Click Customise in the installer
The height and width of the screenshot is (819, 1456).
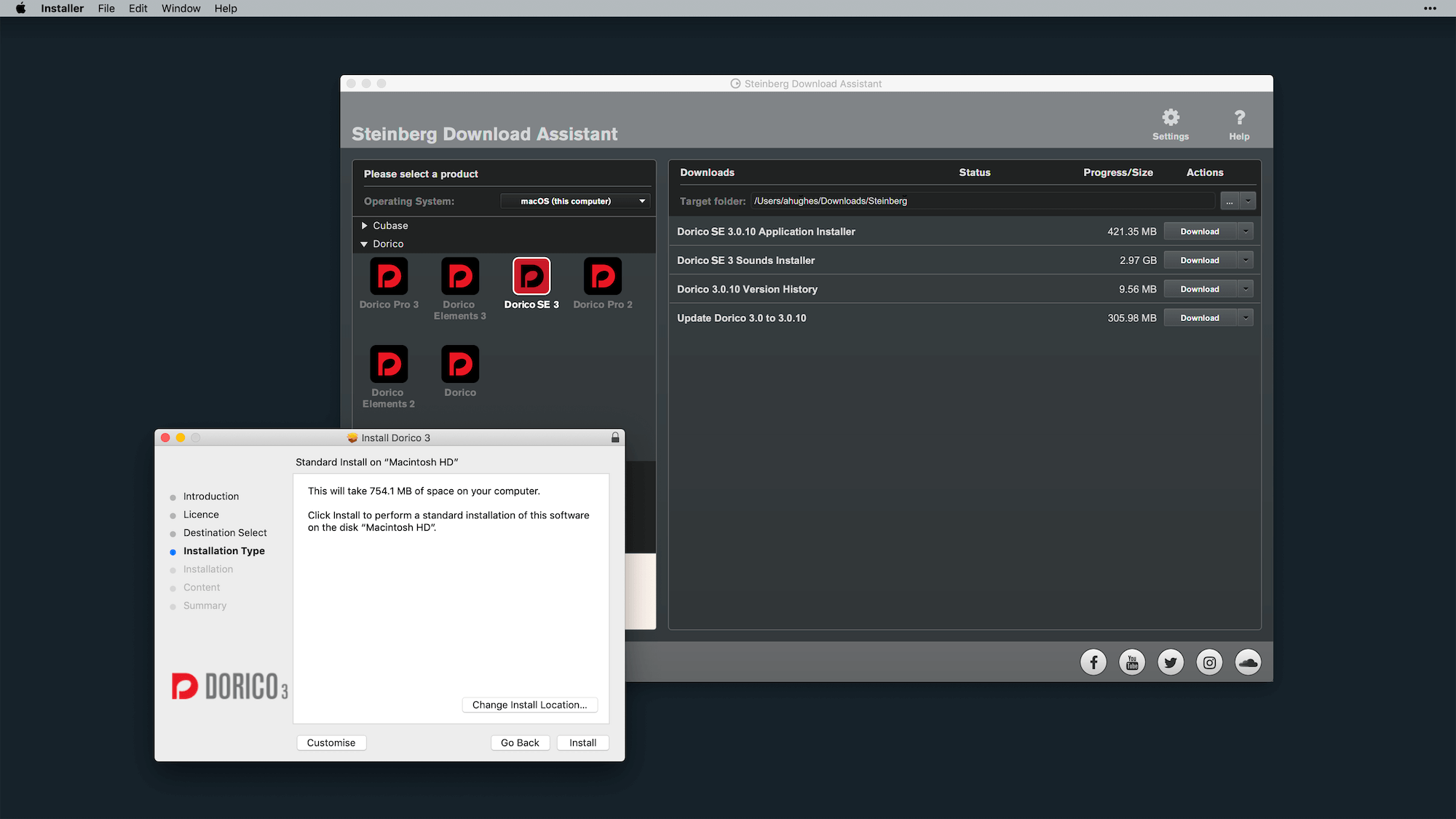(x=331, y=743)
